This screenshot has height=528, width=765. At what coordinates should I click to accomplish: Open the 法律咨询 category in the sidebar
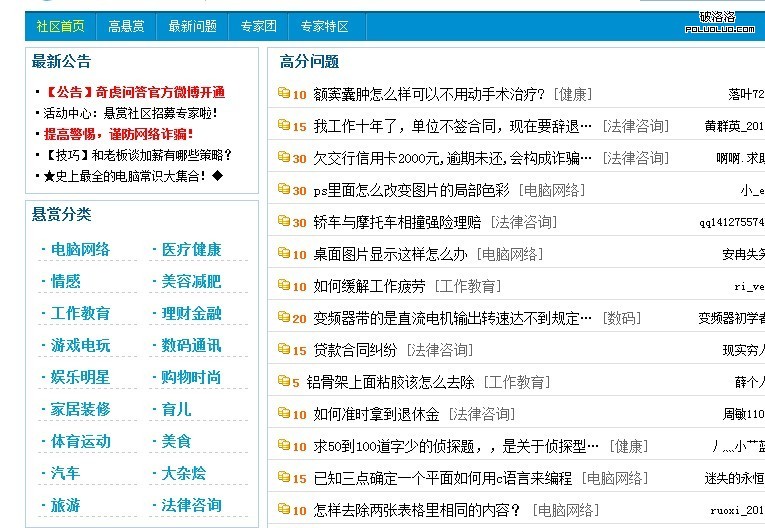[x=191, y=505]
